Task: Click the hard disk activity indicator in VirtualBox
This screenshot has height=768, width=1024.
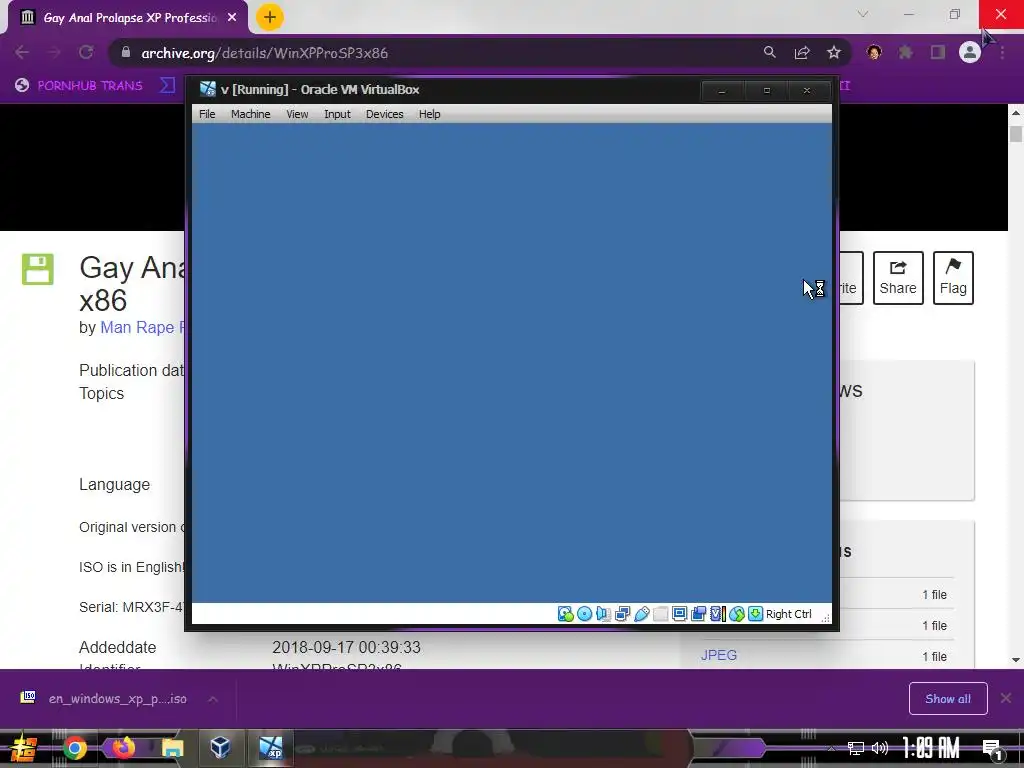Action: pos(566,614)
